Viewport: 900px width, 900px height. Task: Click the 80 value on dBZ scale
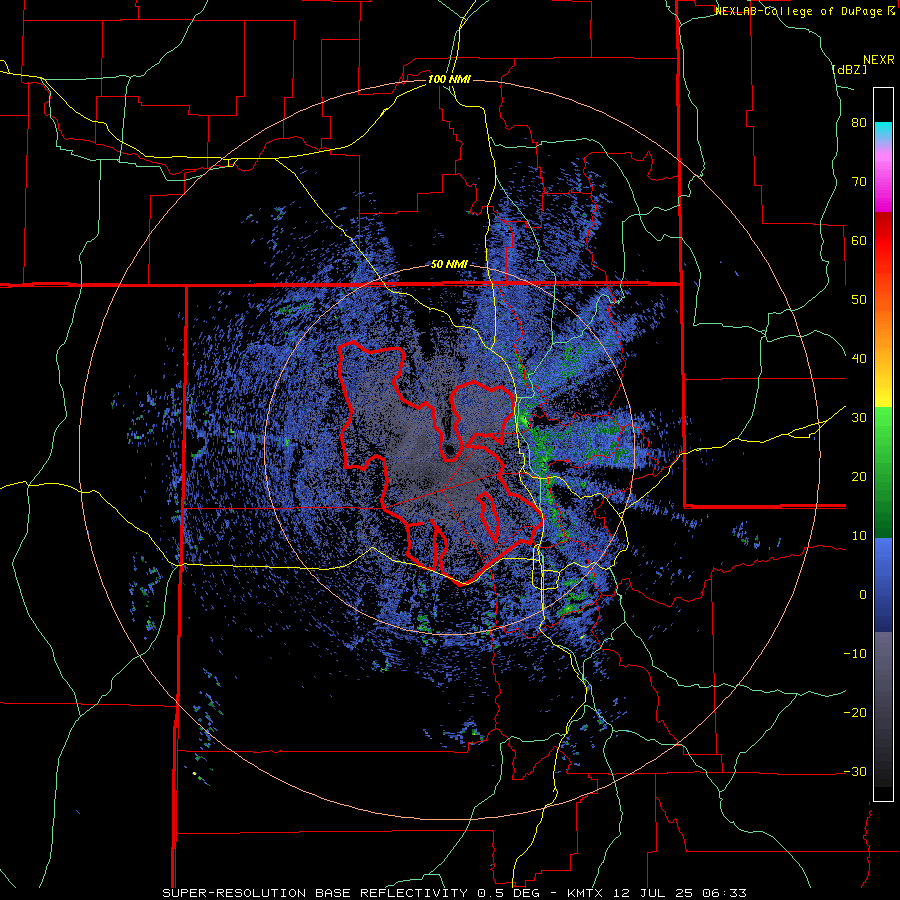pyautogui.click(x=859, y=123)
